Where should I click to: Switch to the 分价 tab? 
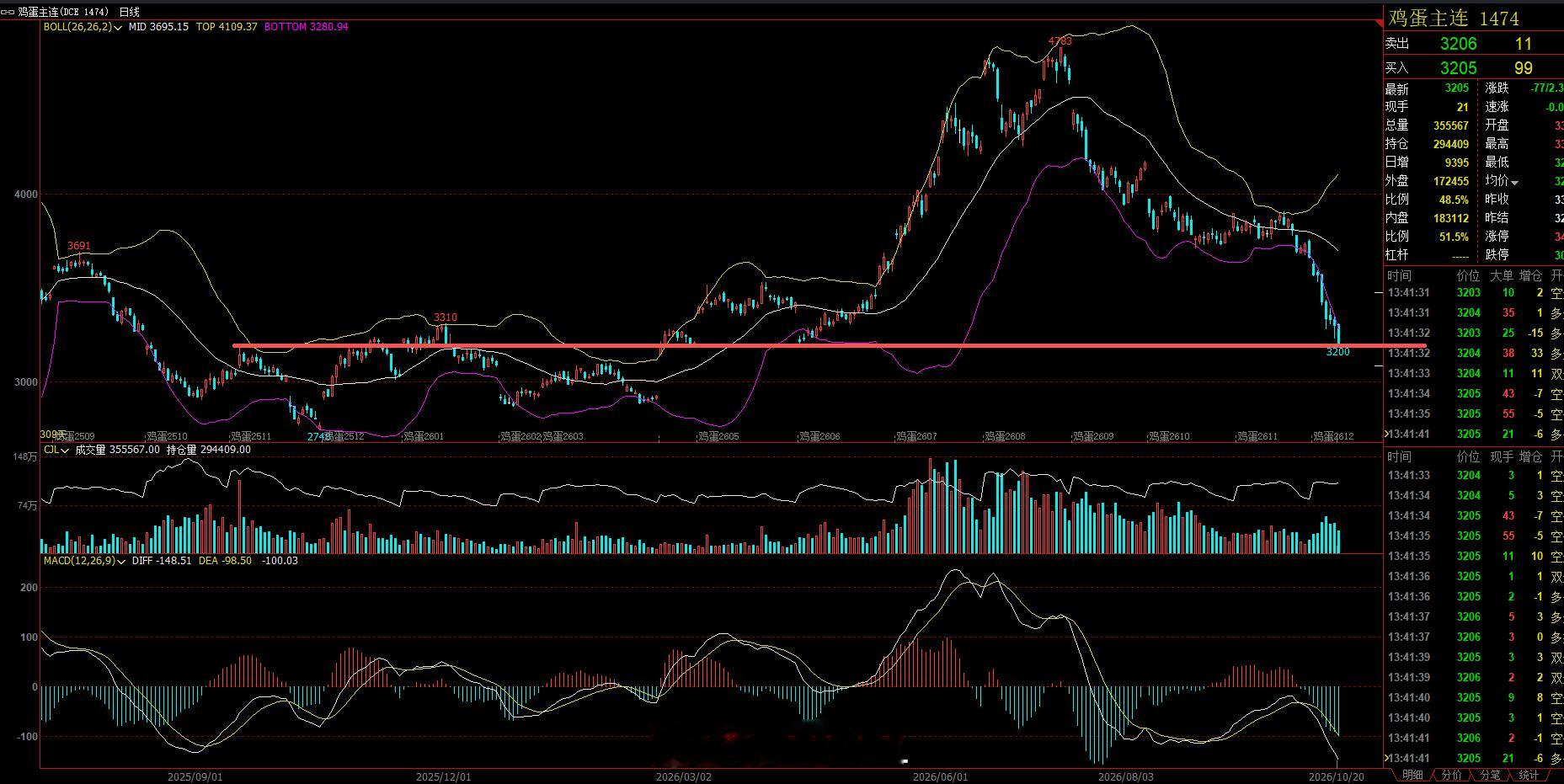[x=1452, y=775]
